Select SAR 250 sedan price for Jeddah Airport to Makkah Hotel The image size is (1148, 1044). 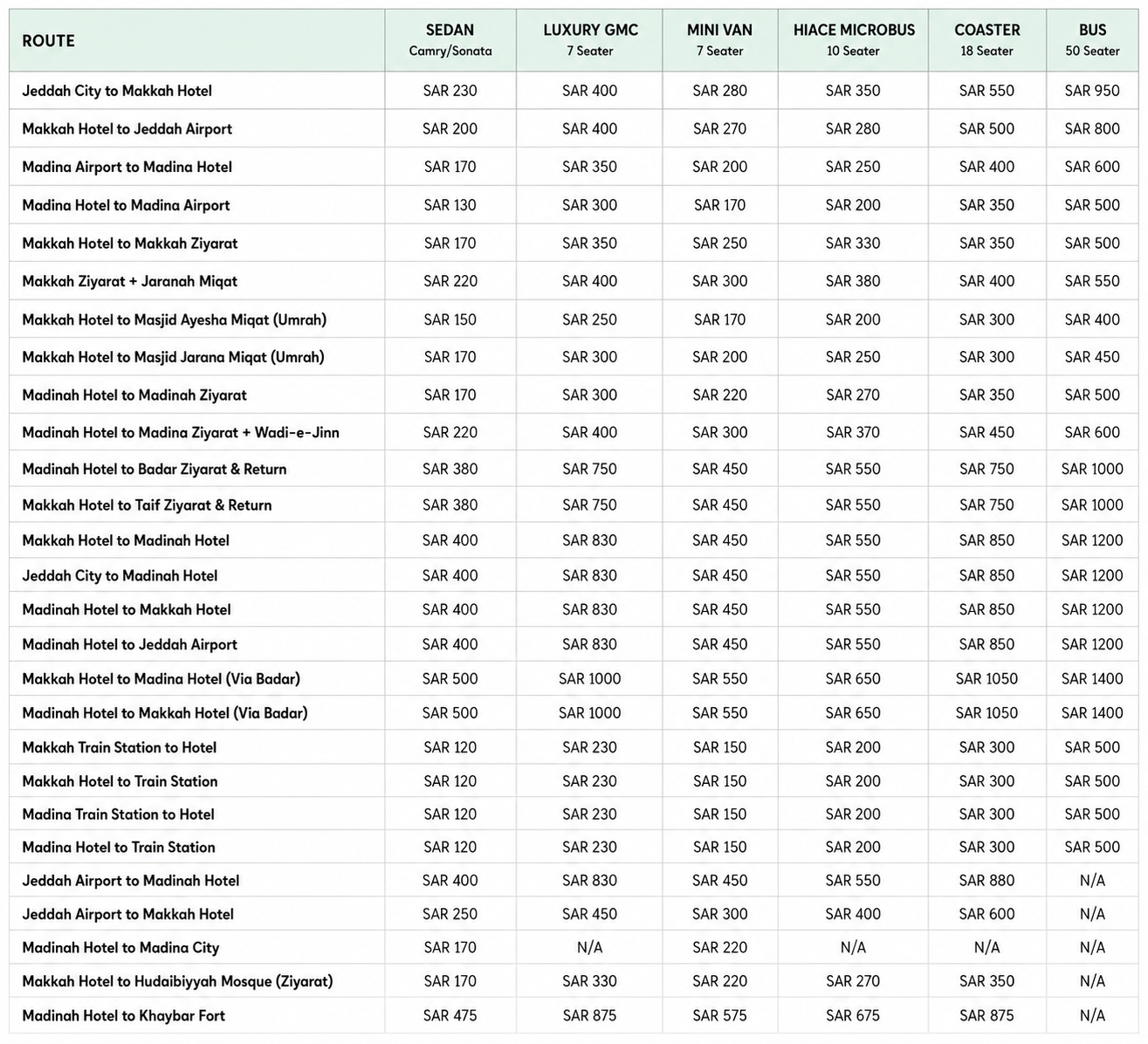(x=450, y=914)
